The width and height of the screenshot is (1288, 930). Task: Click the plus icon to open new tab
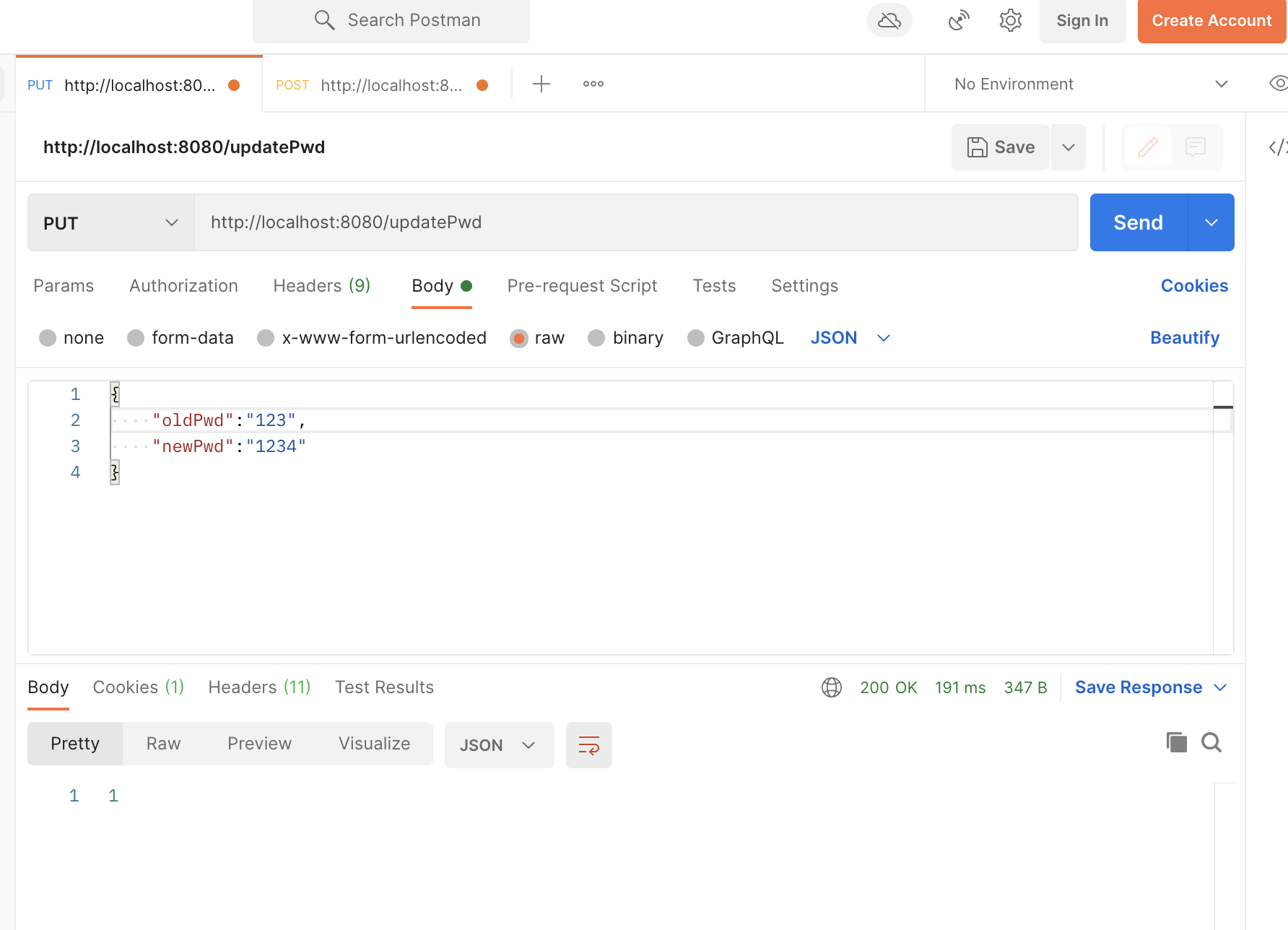coord(541,84)
